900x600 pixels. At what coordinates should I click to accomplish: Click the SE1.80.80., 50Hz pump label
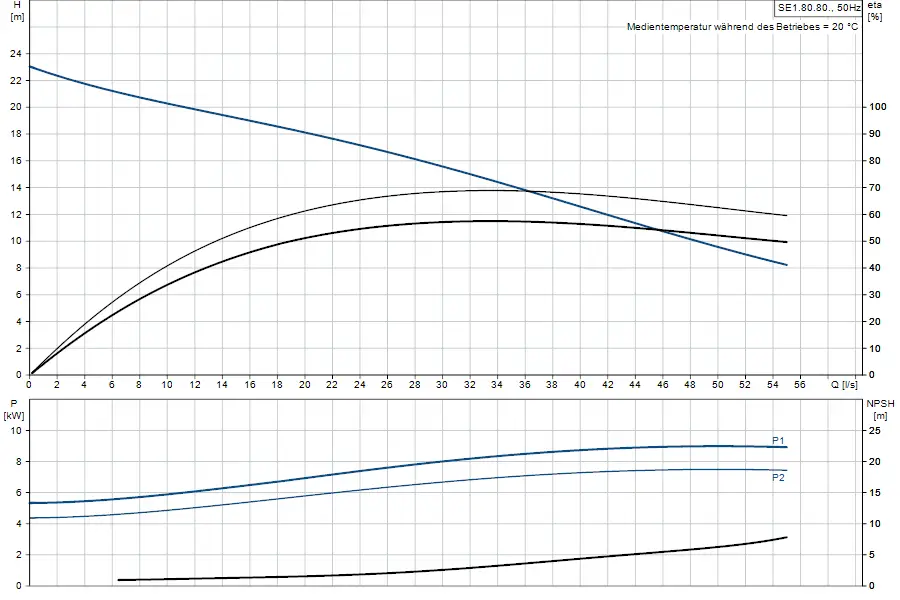coord(819,7)
